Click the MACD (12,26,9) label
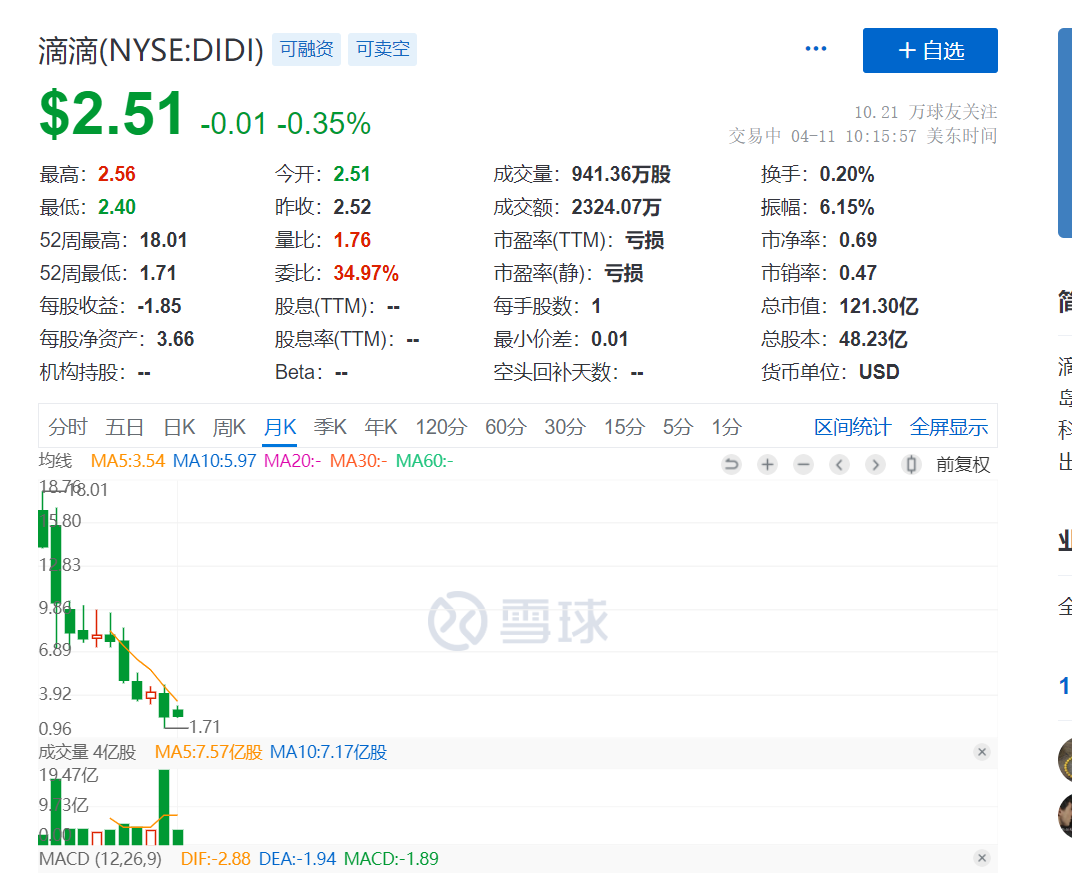1072x873 pixels. pyautogui.click(x=100, y=859)
